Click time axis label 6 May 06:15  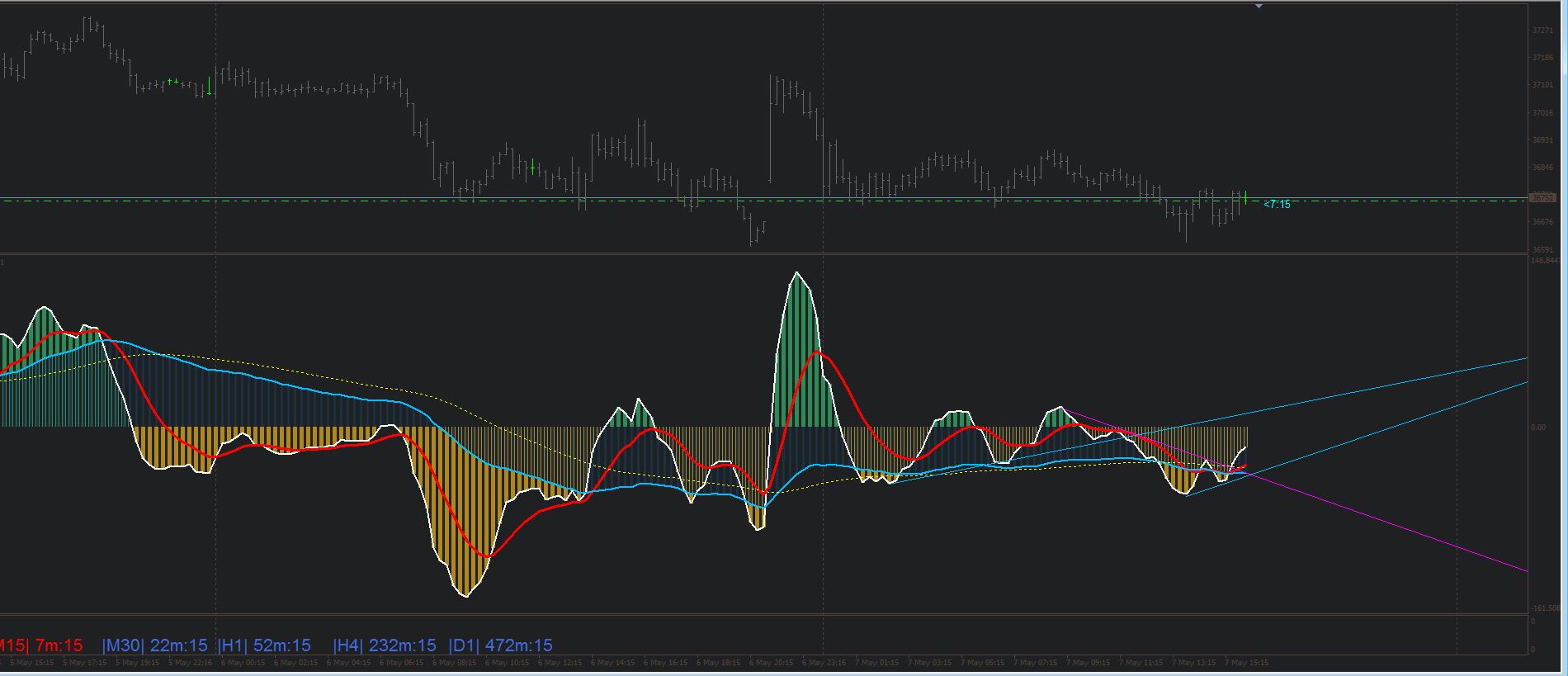(x=401, y=663)
